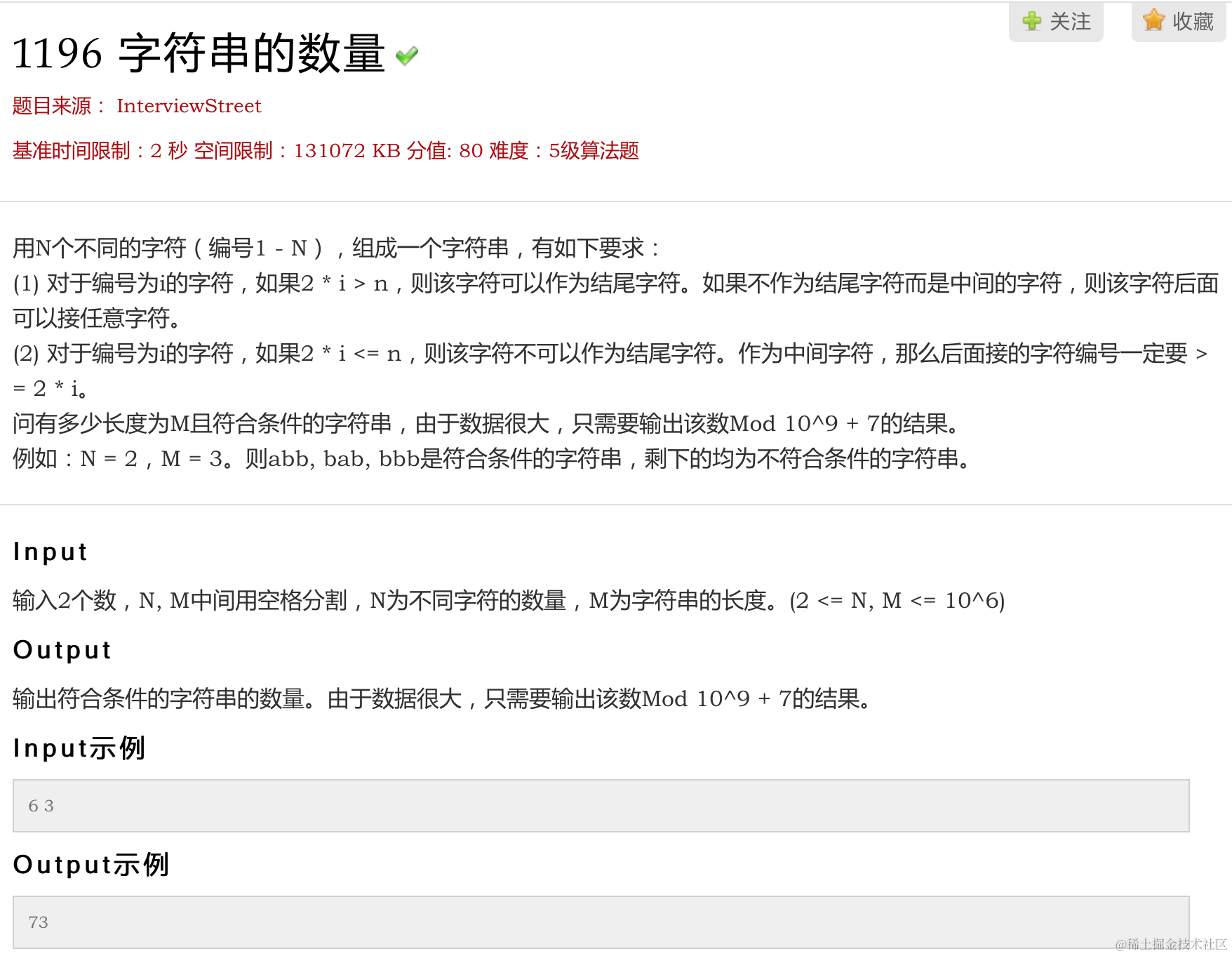Viewport: 1232px width, 956px height.
Task: Click the line starting 问有多少长度为M
Action: tap(486, 423)
